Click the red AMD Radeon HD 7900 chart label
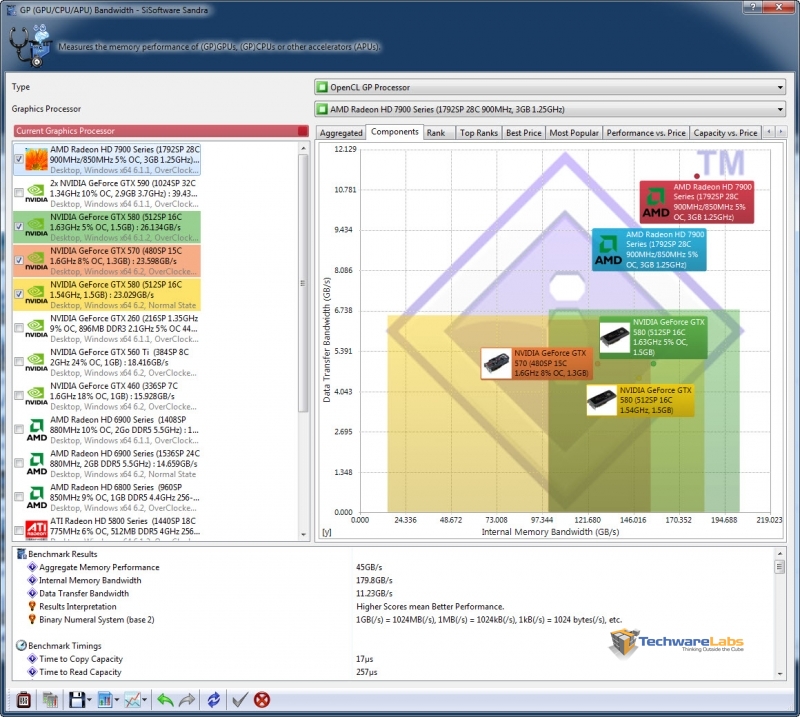The width and height of the screenshot is (800, 717). [x=696, y=202]
